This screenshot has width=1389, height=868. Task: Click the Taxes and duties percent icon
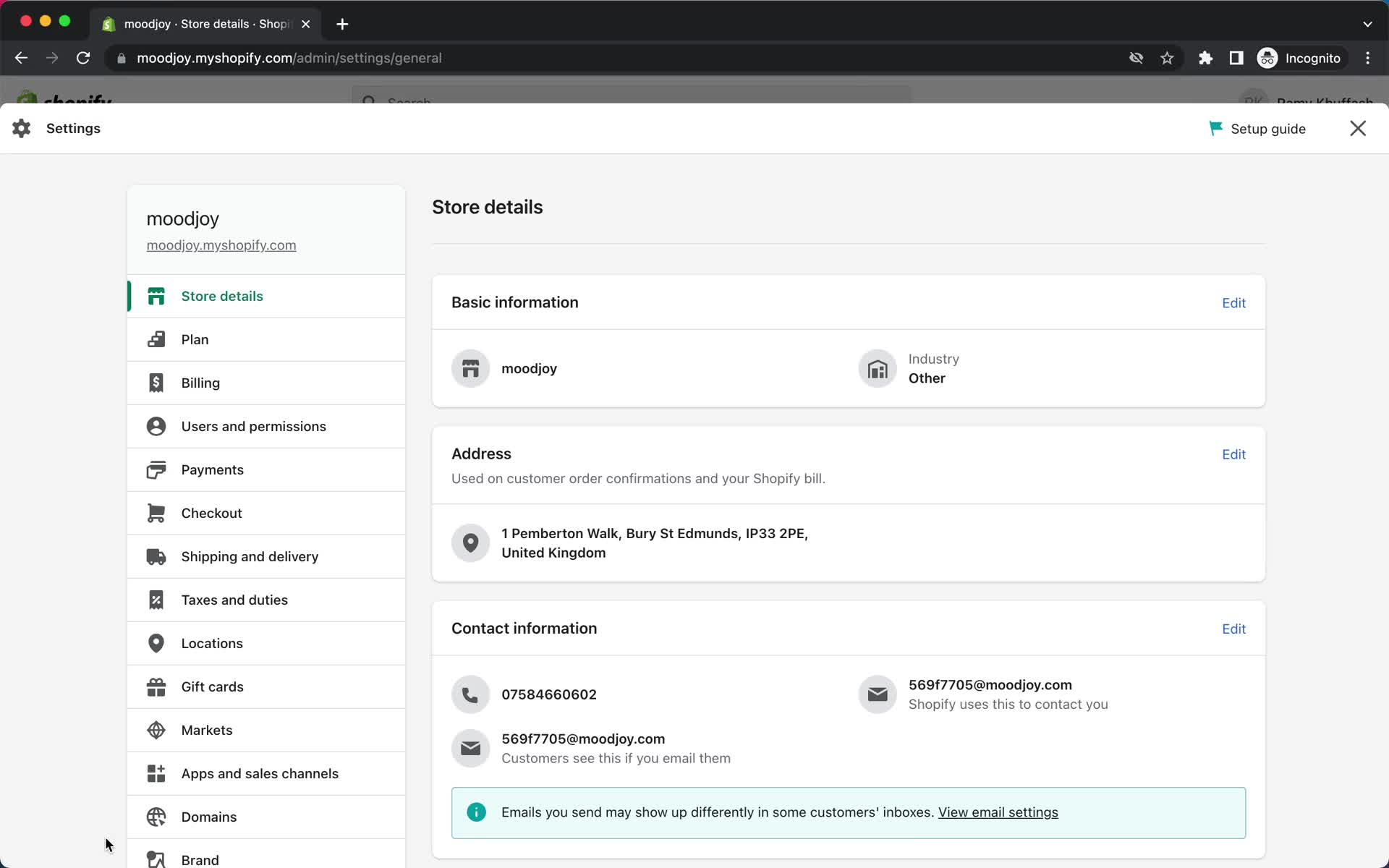click(x=156, y=600)
